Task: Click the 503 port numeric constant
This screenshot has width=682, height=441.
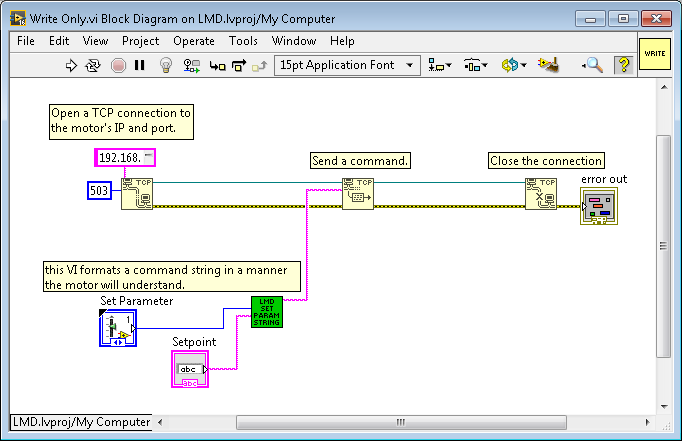Action: tap(100, 190)
